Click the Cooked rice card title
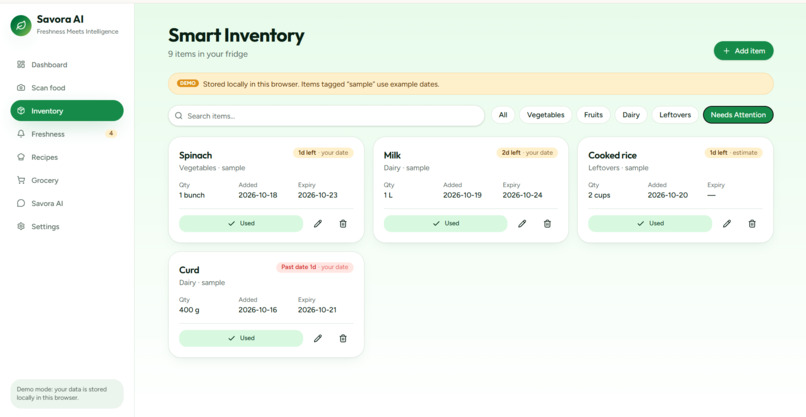 coord(612,155)
